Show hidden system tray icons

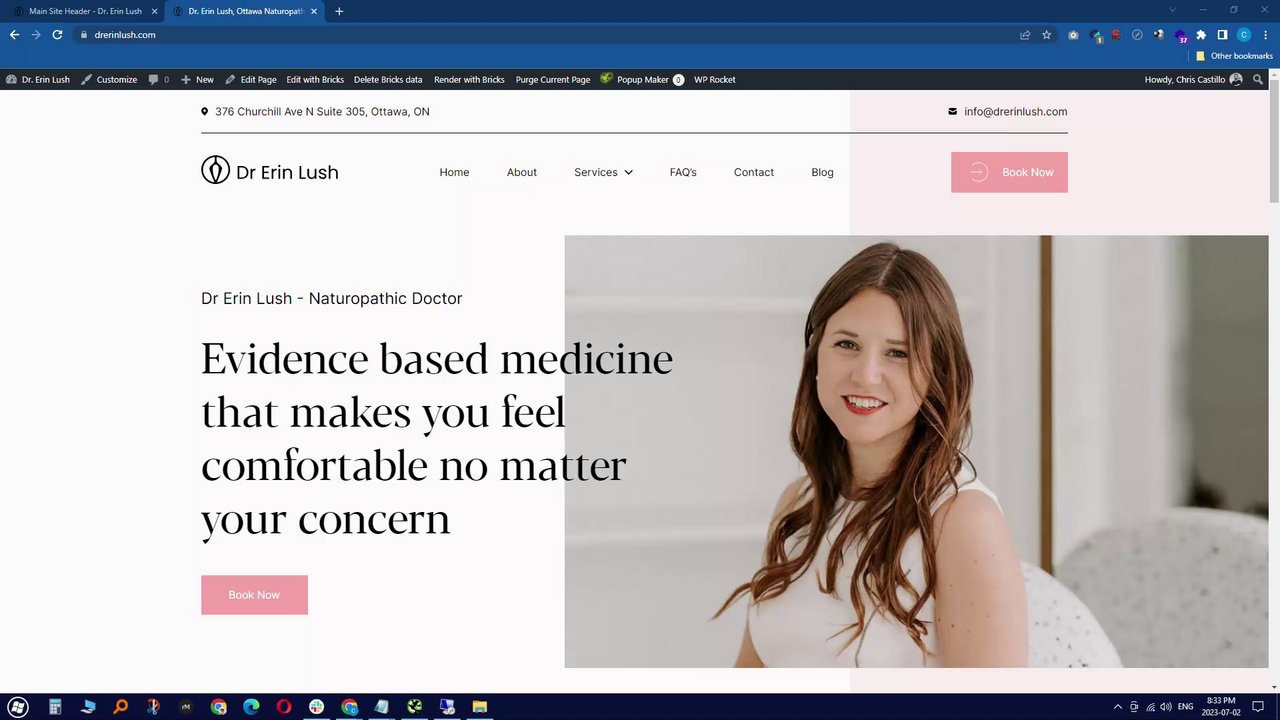pyautogui.click(x=1118, y=707)
